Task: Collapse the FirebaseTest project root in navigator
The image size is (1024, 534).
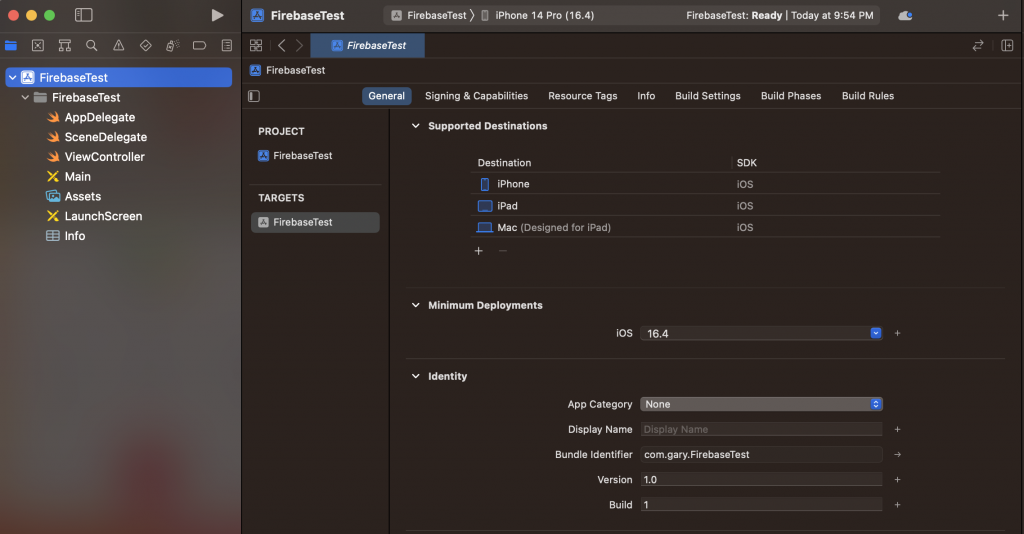Action: [x=12, y=78]
